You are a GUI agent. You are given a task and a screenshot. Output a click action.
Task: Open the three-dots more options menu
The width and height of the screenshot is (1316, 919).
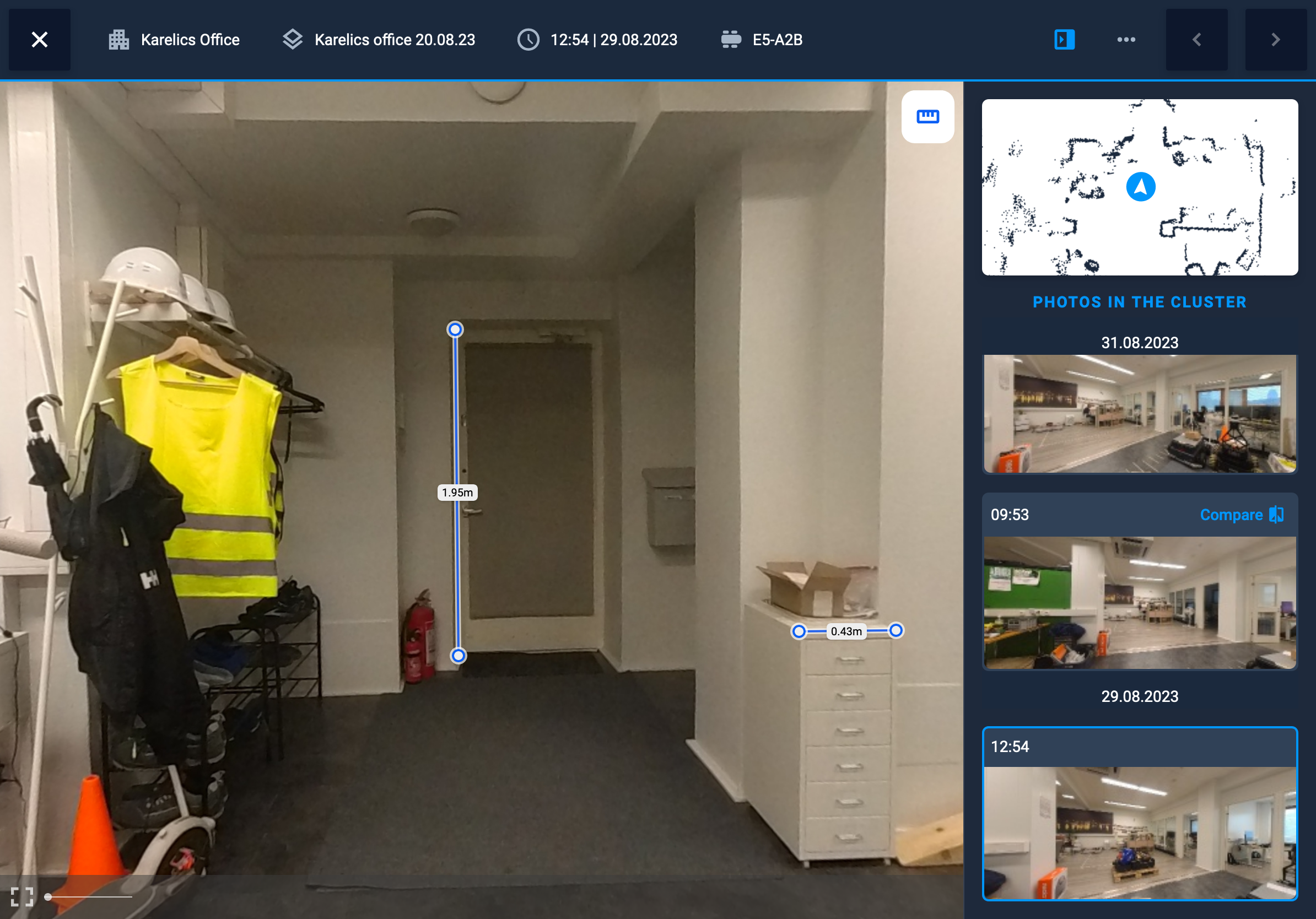(1126, 40)
